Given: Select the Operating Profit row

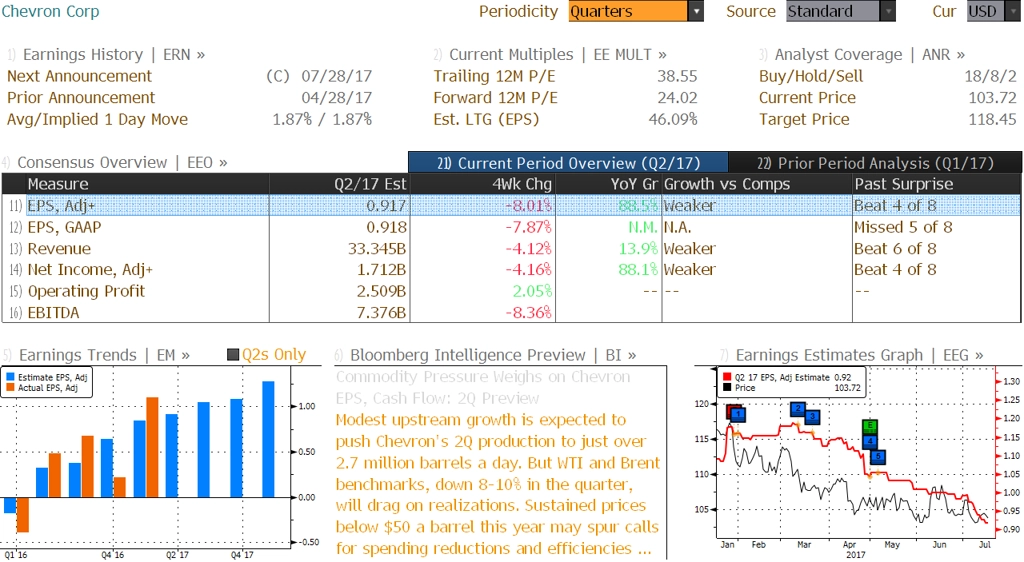Looking at the screenshot, I should point(511,291).
